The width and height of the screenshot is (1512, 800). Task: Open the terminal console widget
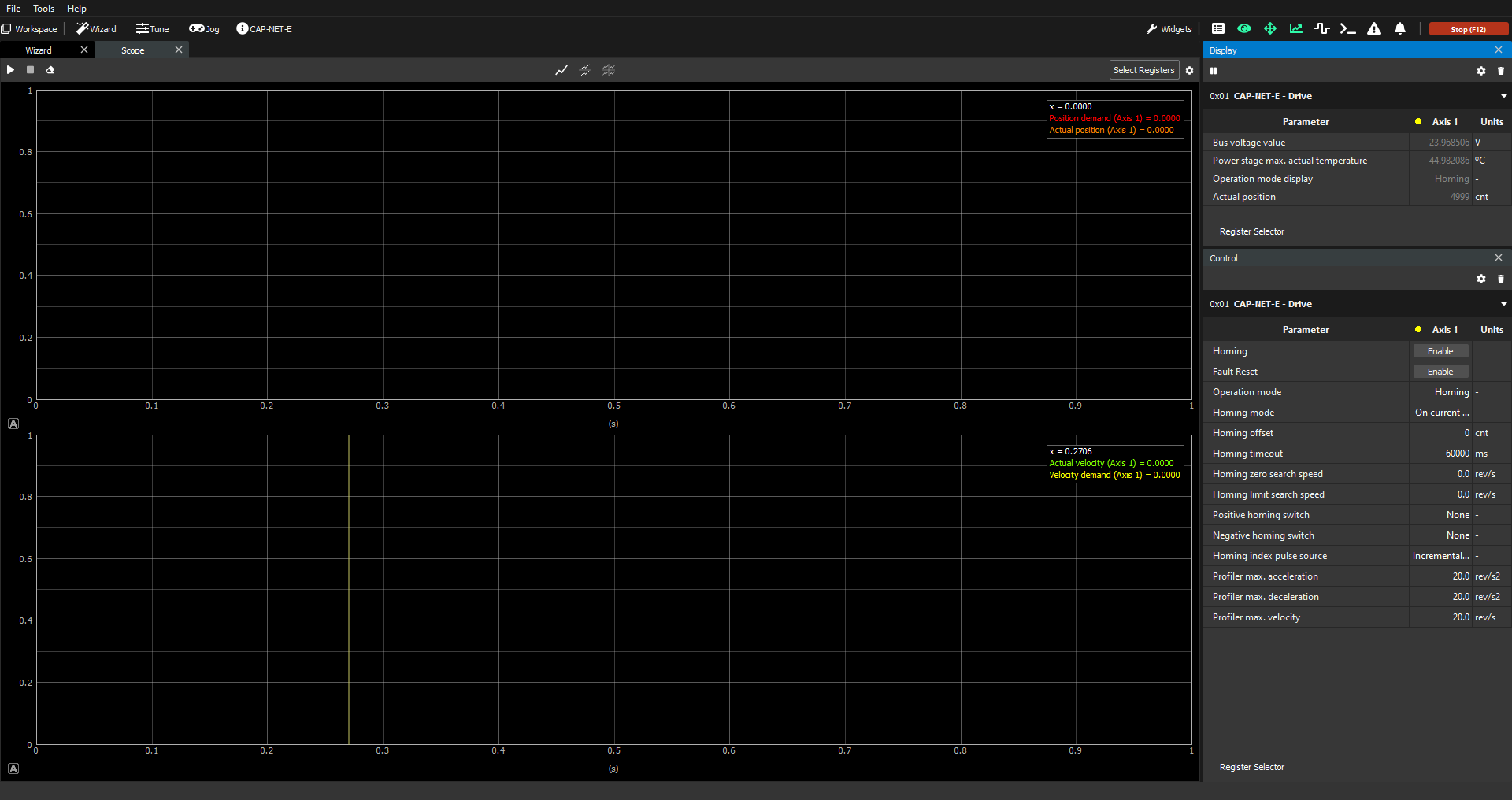(x=1347, y=29)
